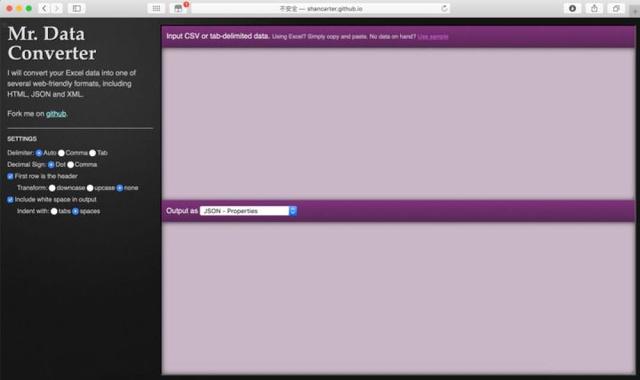Set header transform to none
The width and height of the screenshot is (640, 380).
click(x=120, y=188)
